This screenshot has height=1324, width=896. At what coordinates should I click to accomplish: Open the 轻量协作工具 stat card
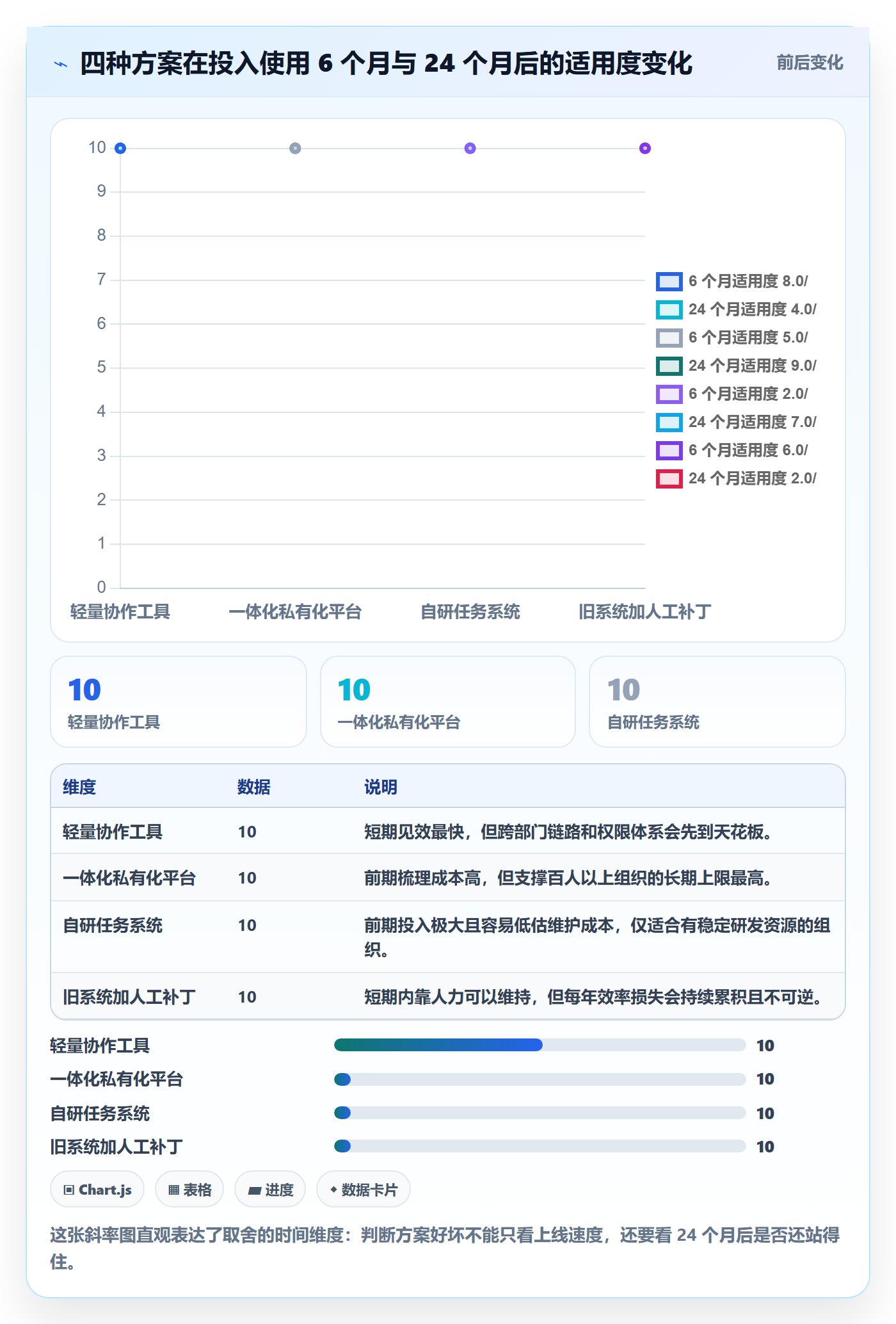point(179,702)
